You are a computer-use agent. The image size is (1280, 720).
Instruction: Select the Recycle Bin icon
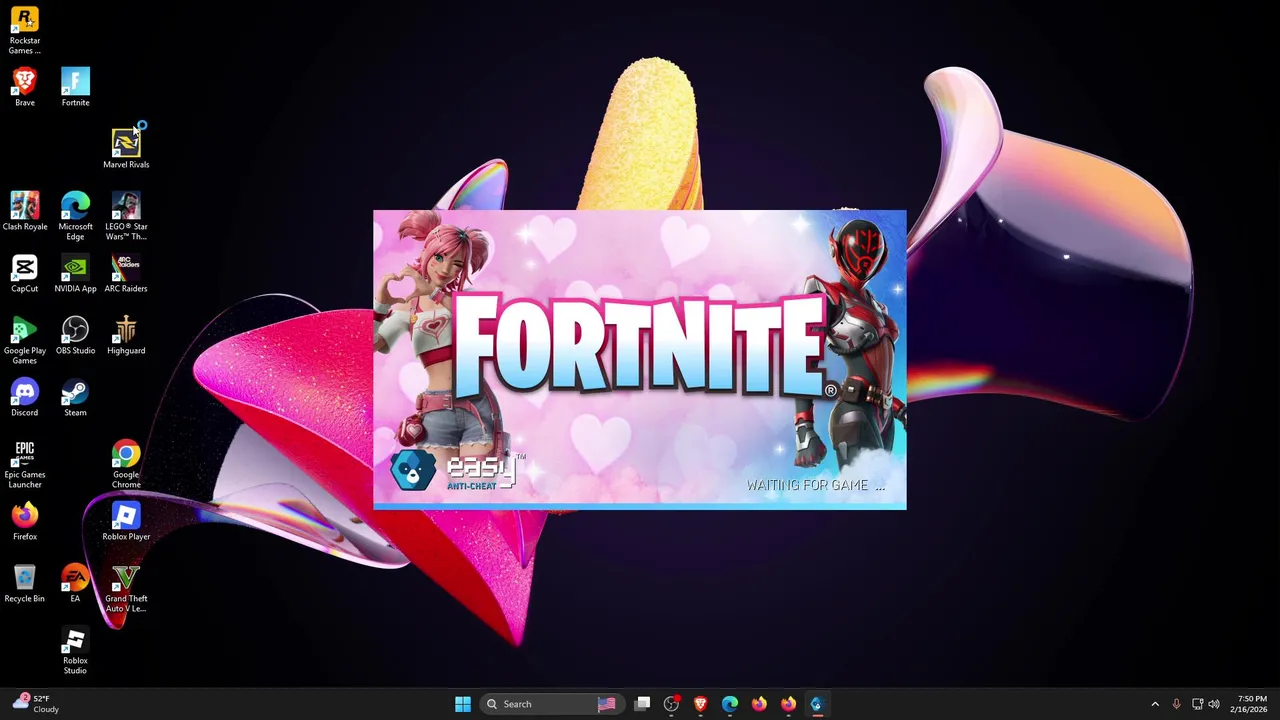click(x=25, y=583)
